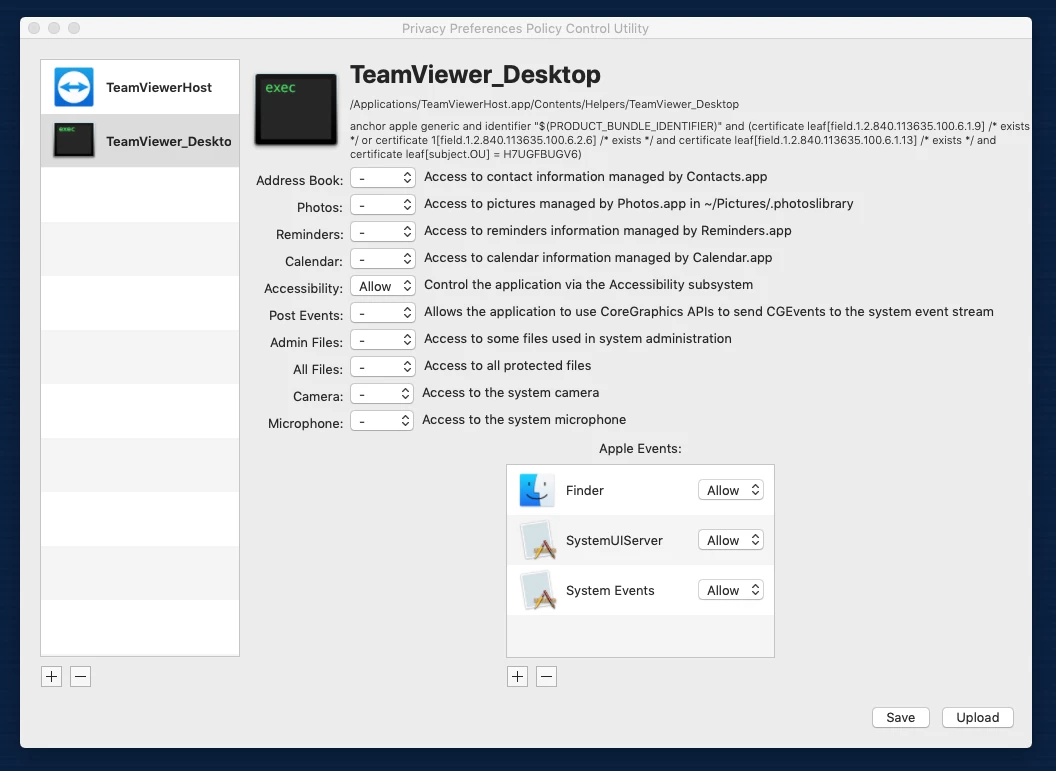Click the SystemUIServer row label
Viewport: 1056px width, 771px height.
[614, 540]
